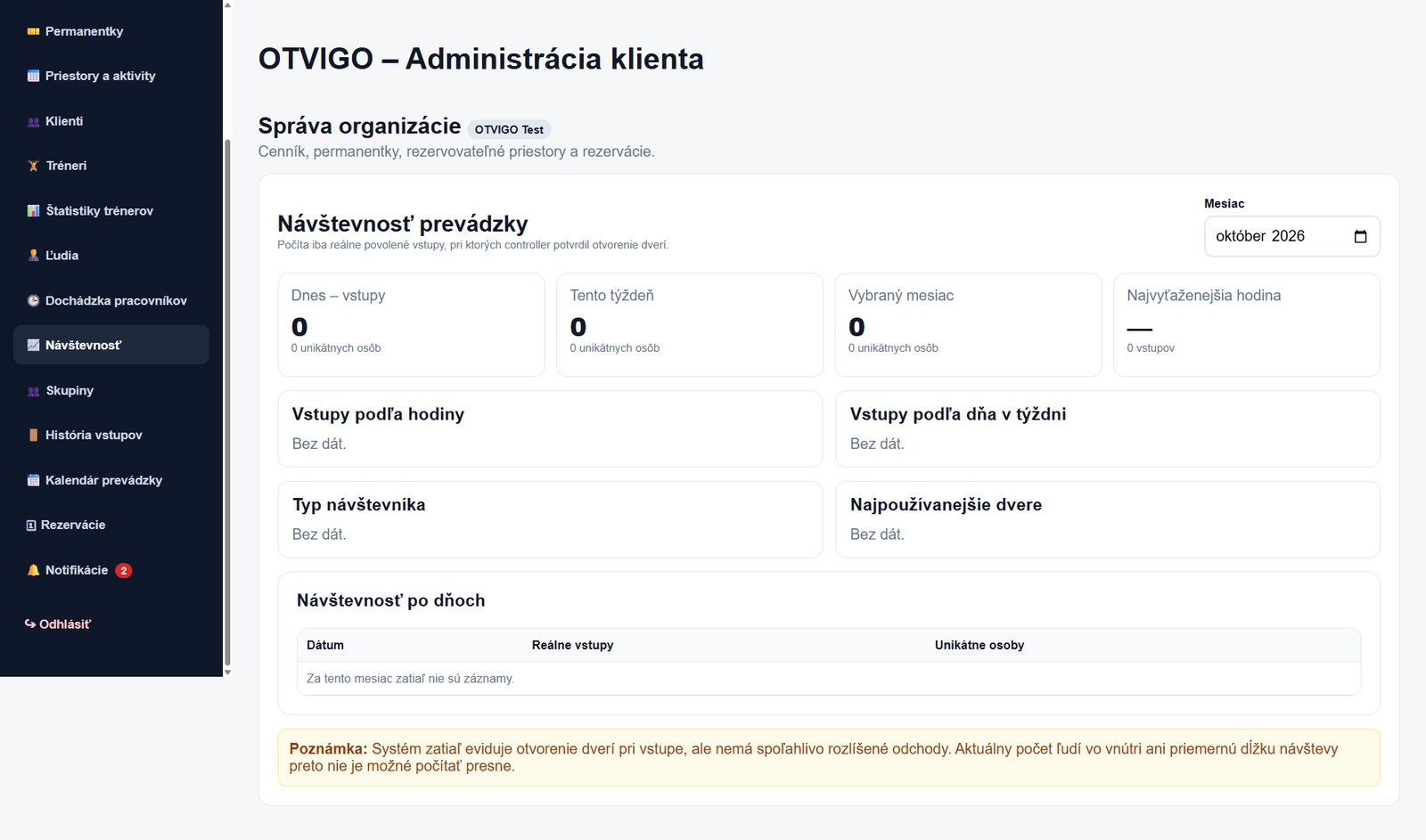Click the Tento týždeň card

[x=690, y=324]
